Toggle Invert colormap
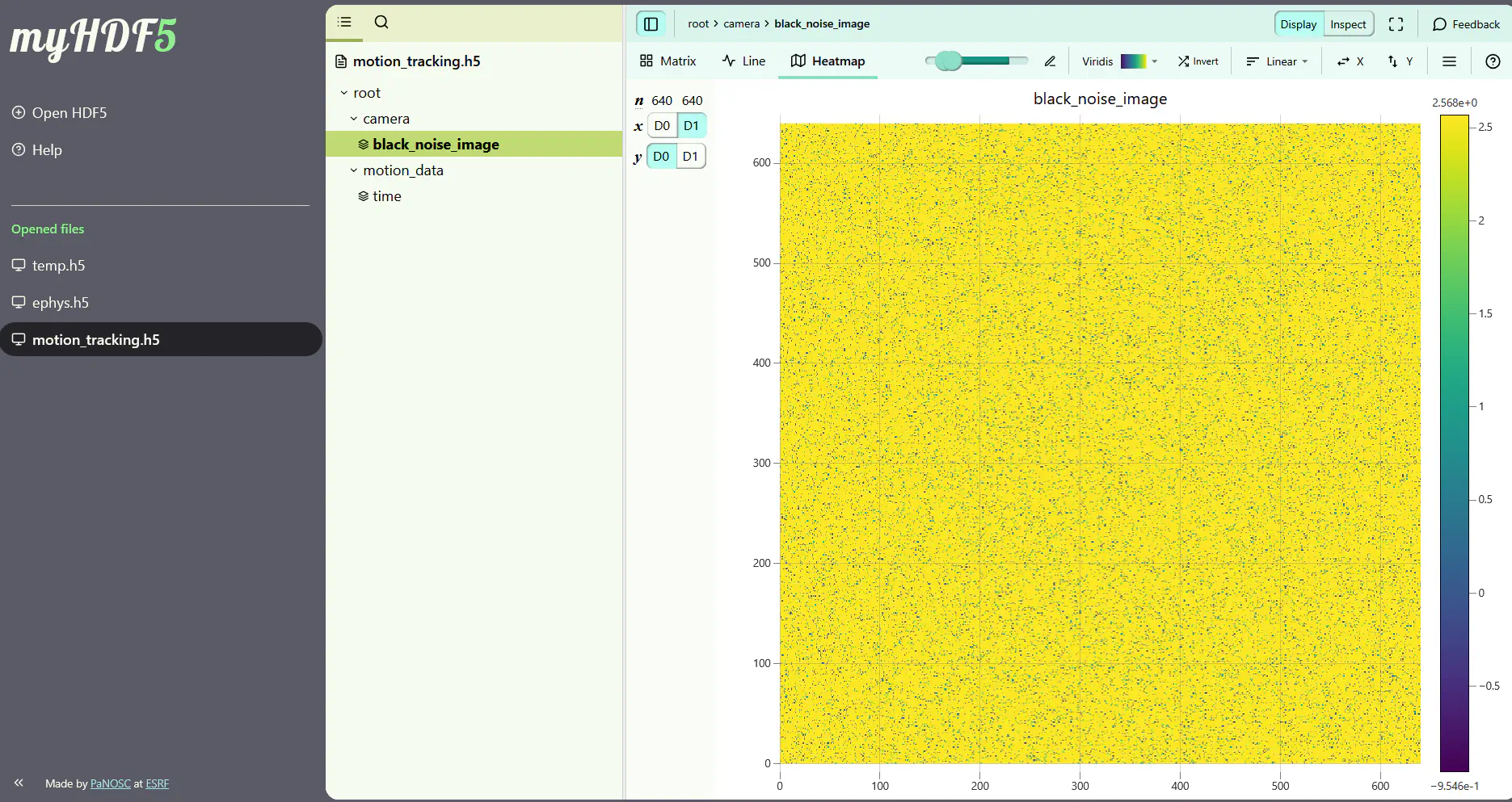 click(1198, 61)
